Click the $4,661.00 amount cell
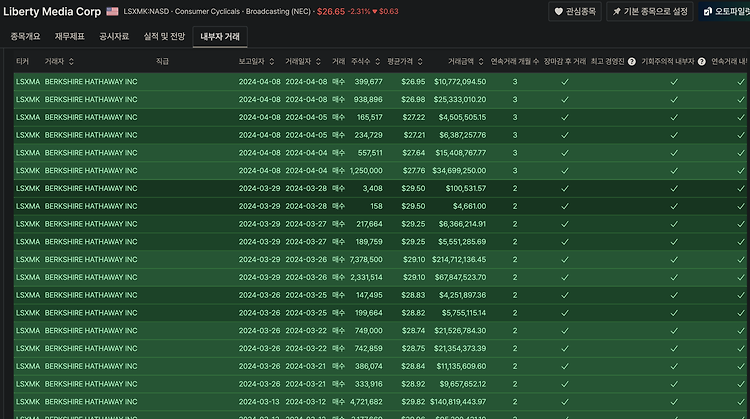 (470, 206)
